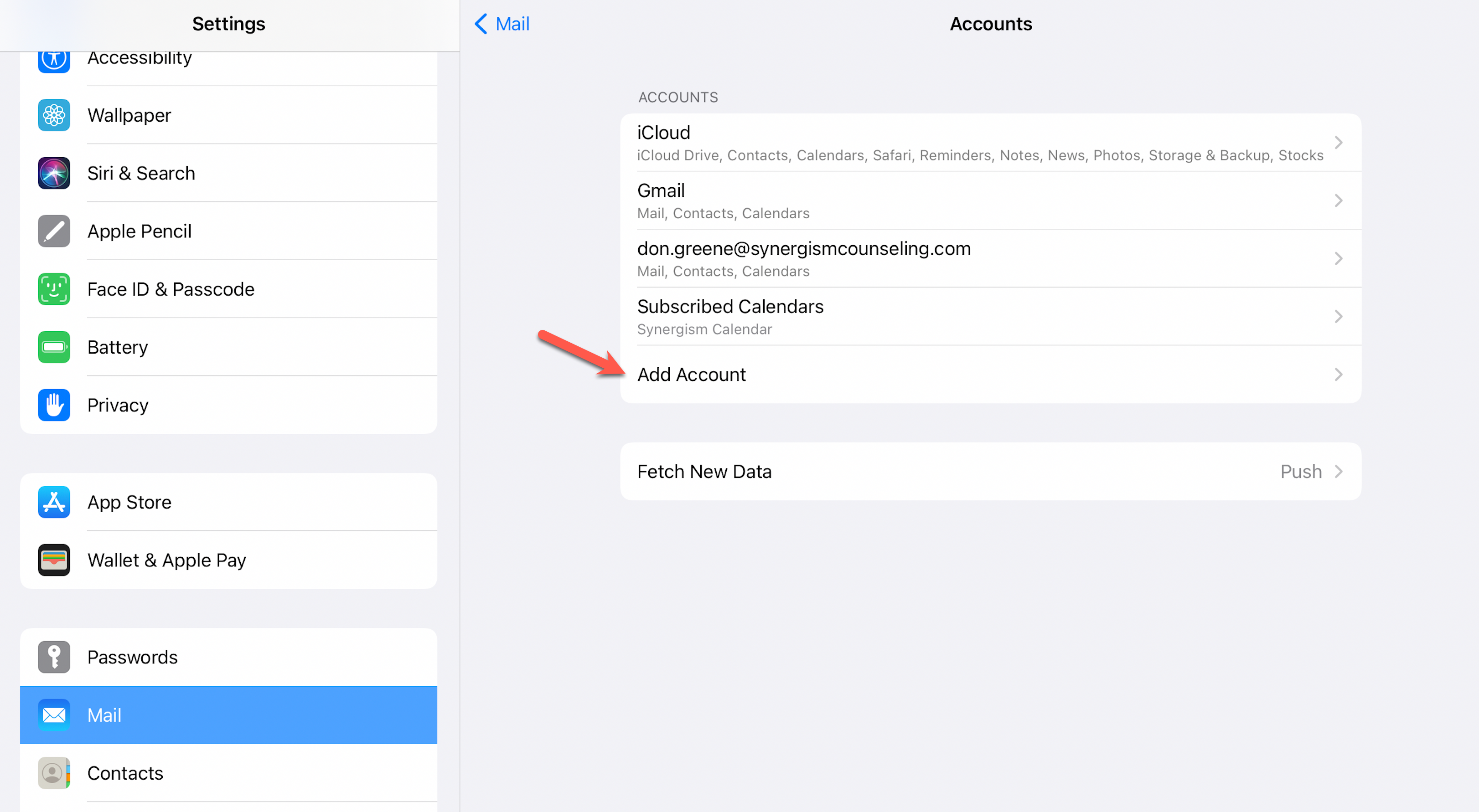Image resolution: width=1479 pixels, height=812 pixels.
Task: Open don.greene@synergismcounseling.com account
Action: (x=990, y=258)
